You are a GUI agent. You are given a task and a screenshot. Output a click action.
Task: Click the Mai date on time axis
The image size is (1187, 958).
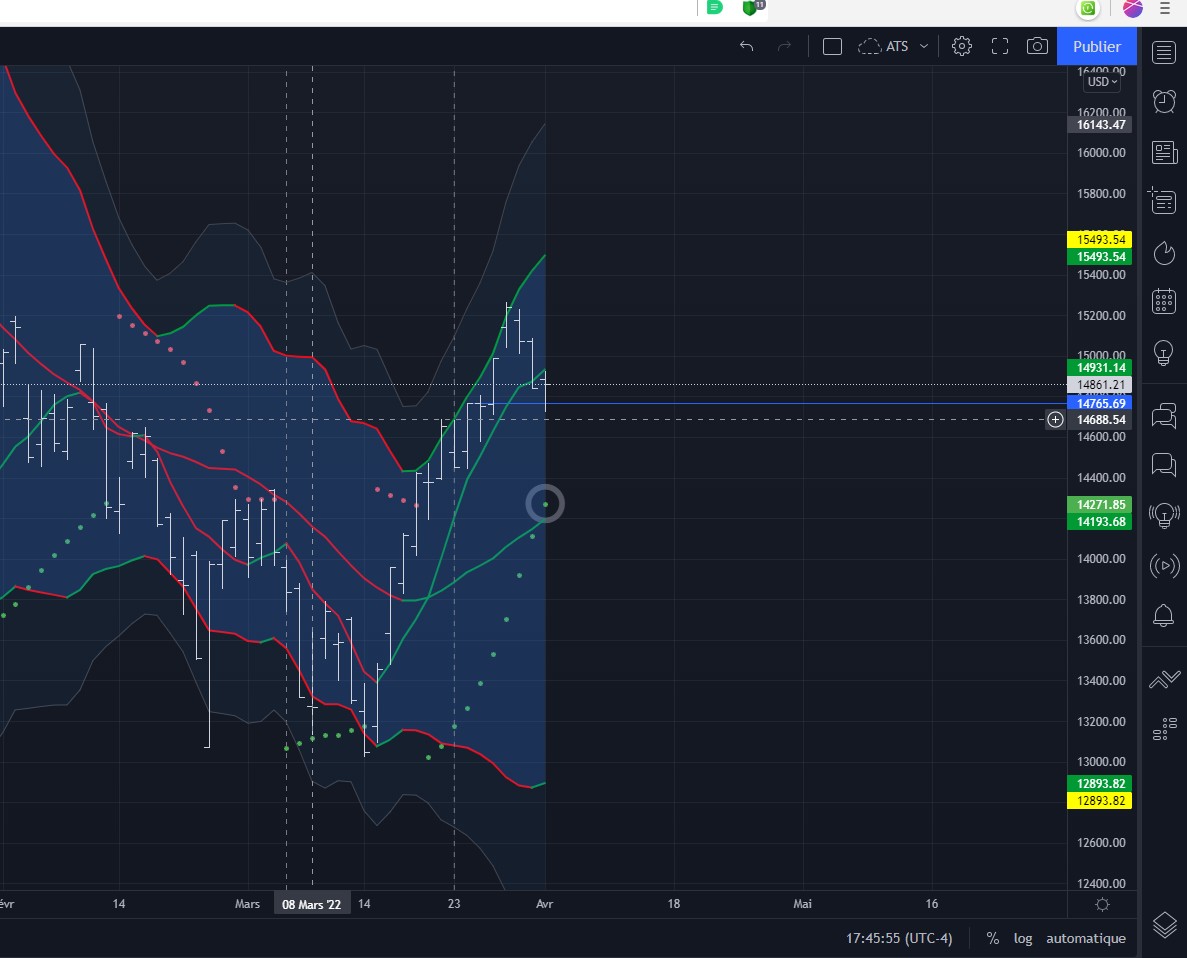coord(802,904)
